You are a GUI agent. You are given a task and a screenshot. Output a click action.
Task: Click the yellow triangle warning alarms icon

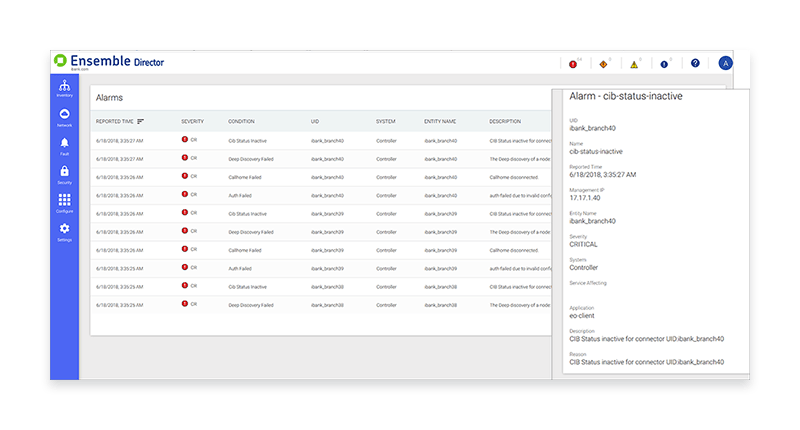[633, 64]
